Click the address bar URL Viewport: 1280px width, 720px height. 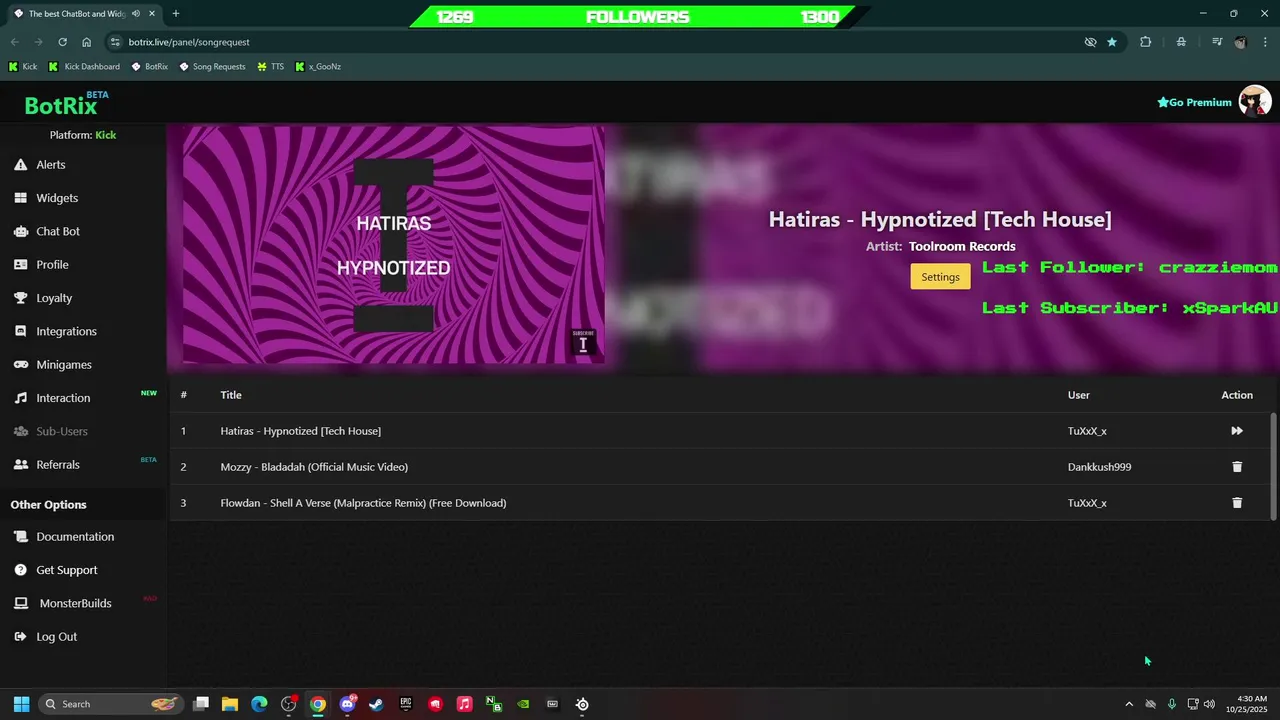pyautogui.click(x=189, y=42)
